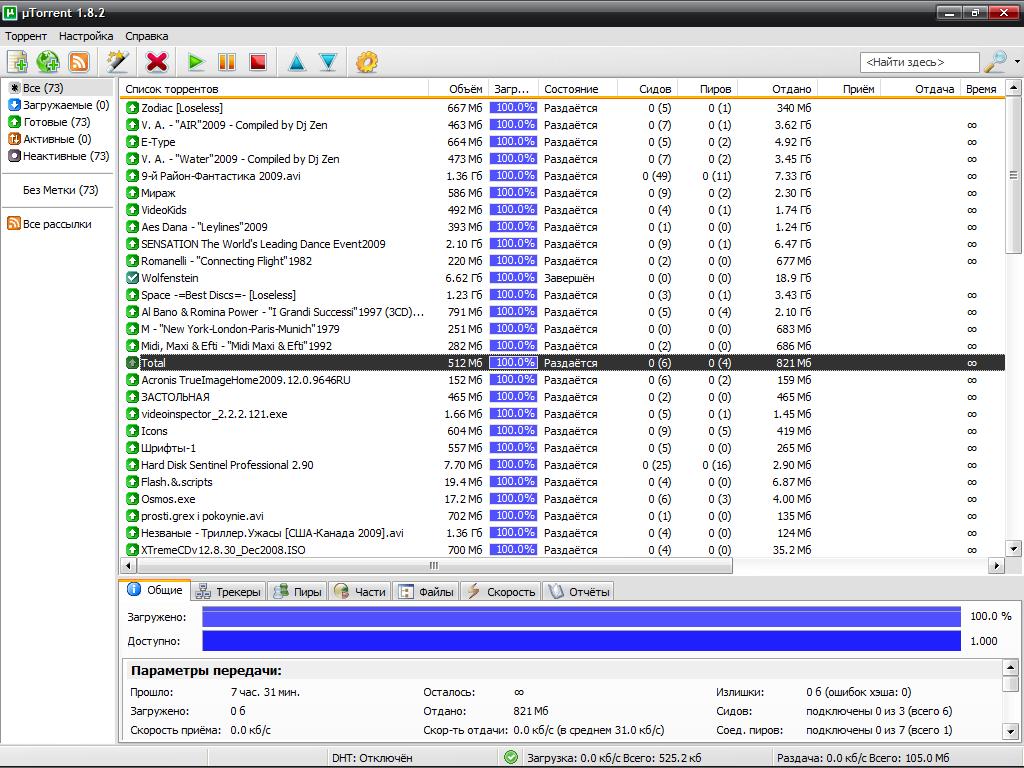
Task: Click the search magnifier icon
Action: (x=995, y=62)
